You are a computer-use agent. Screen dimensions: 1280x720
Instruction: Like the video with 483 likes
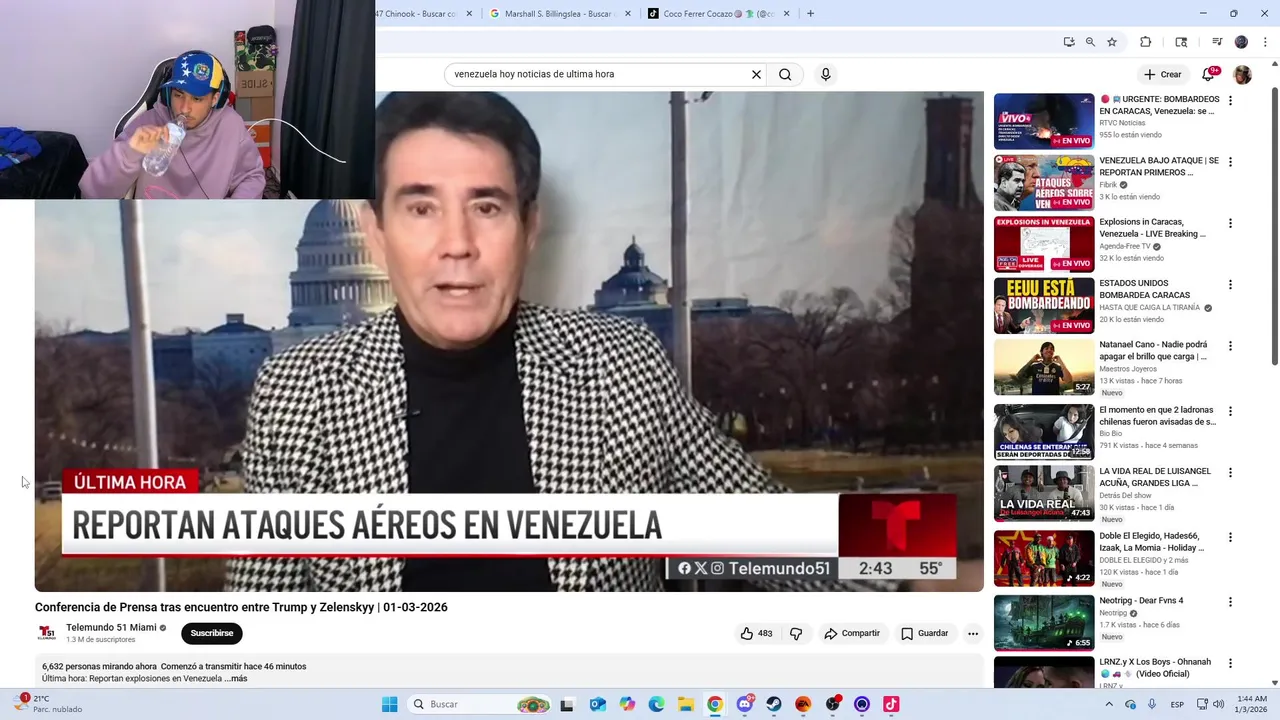point(756,633)
